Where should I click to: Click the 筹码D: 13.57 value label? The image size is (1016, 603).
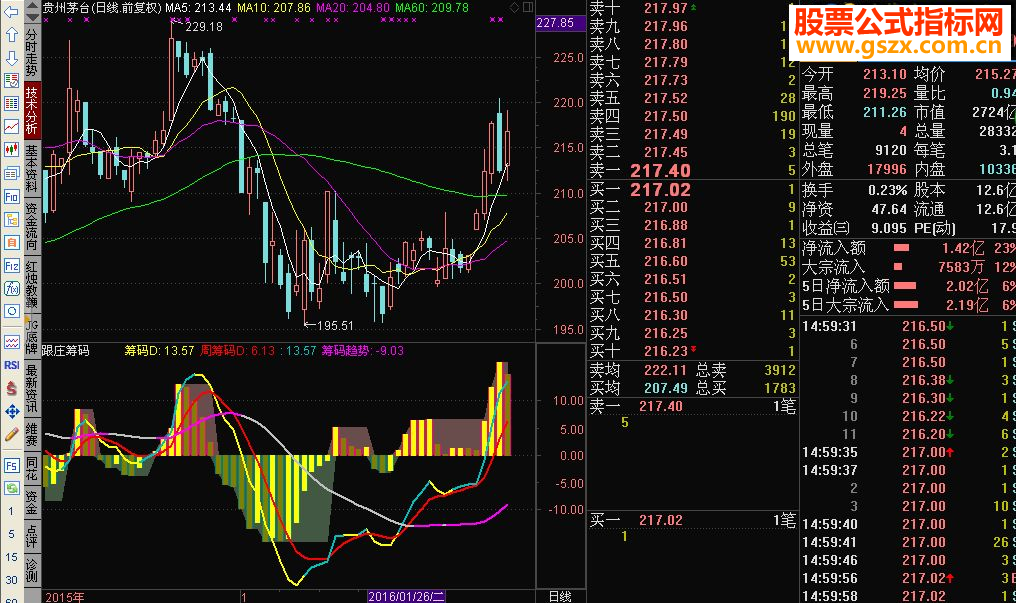(x=159, y=350)
